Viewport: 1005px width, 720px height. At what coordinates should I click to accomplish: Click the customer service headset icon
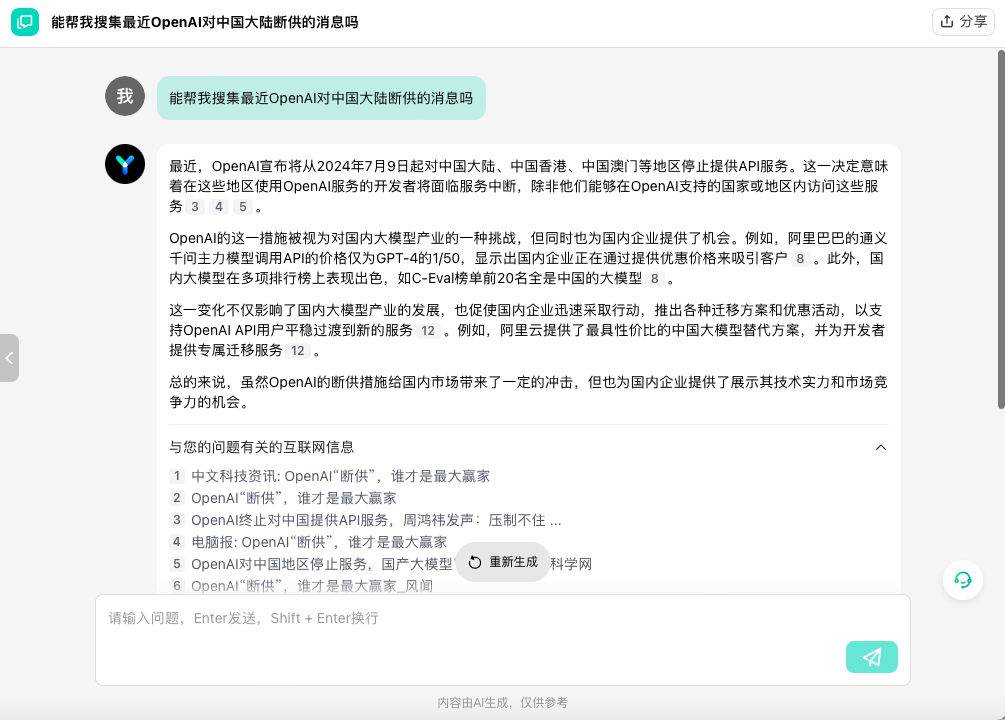(x=963, y=580)
